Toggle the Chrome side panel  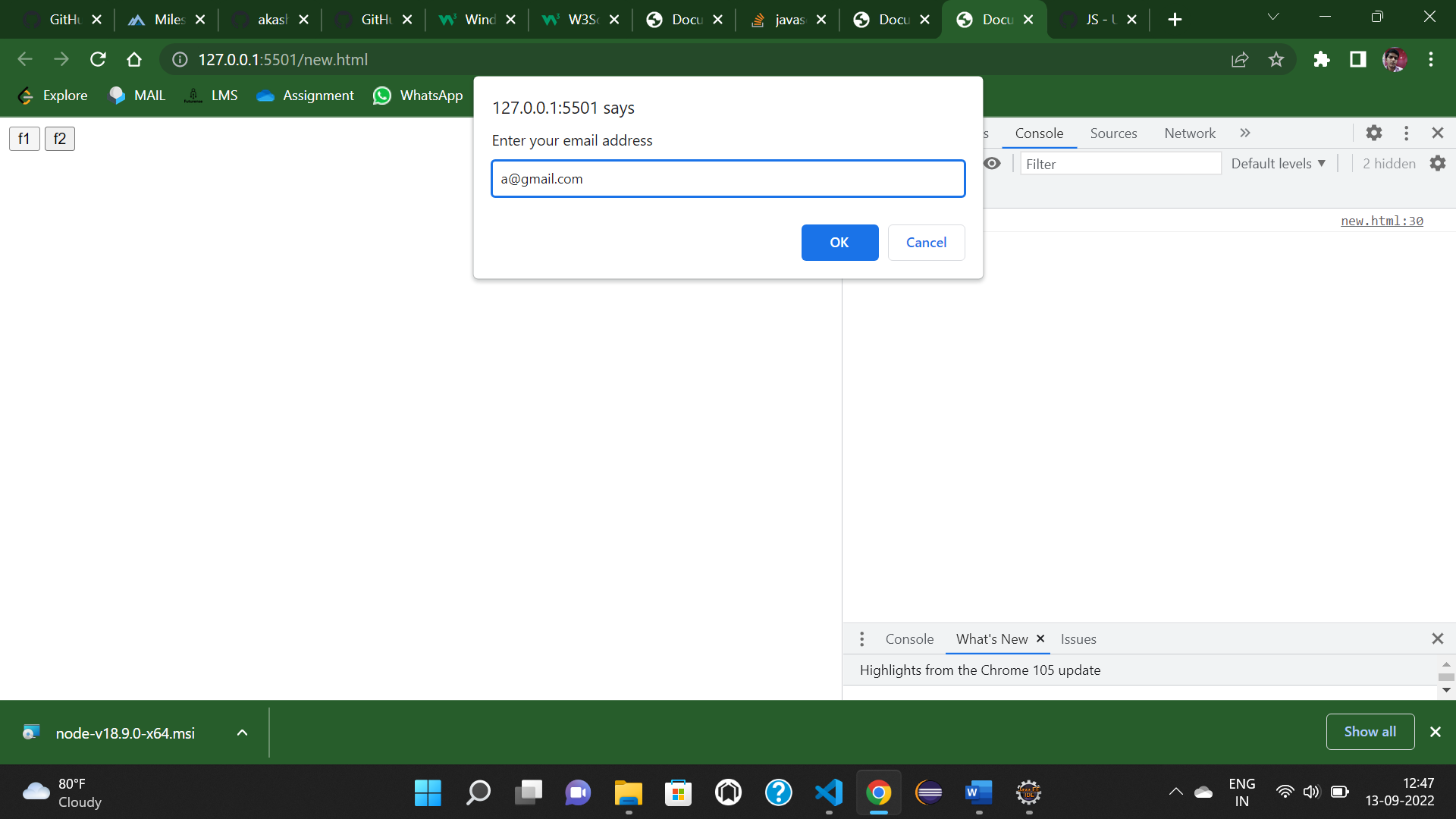pyautogui.click(x=1358, y=59)
